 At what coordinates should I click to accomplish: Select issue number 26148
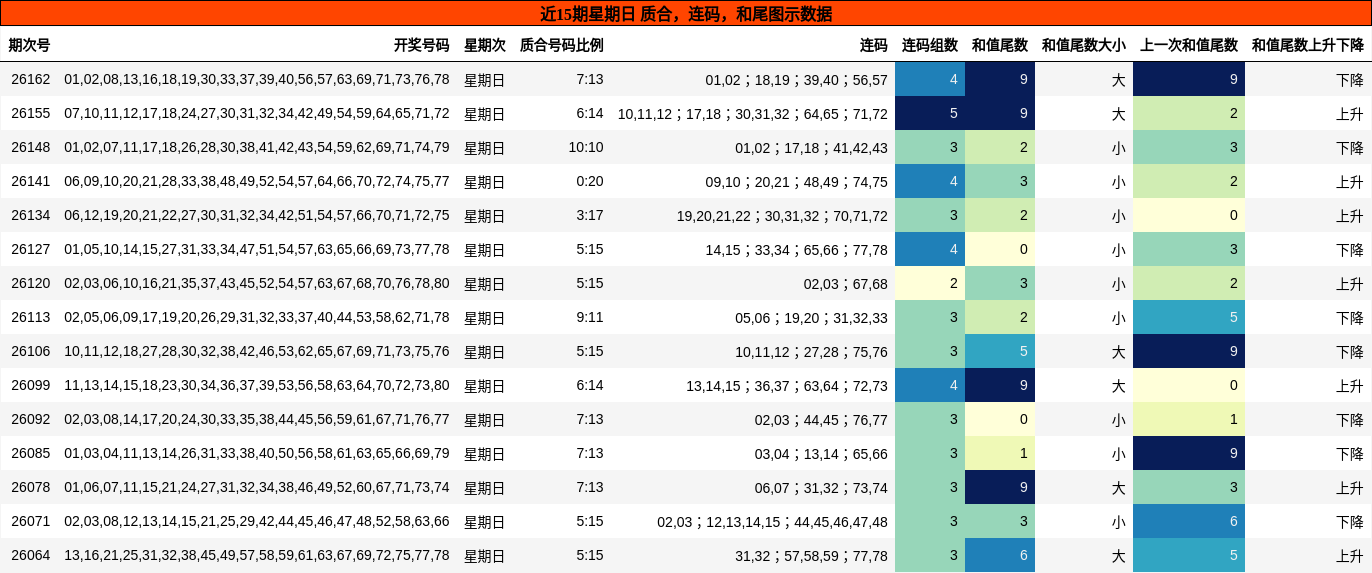click(30, 147)
